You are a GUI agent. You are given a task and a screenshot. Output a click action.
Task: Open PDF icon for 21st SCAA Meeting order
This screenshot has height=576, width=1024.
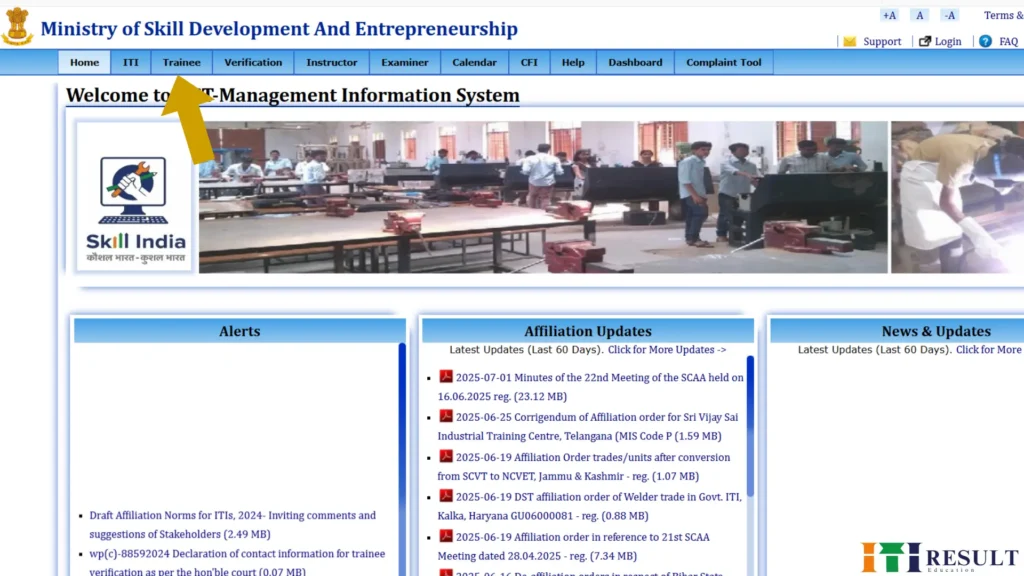pos(445,536)
